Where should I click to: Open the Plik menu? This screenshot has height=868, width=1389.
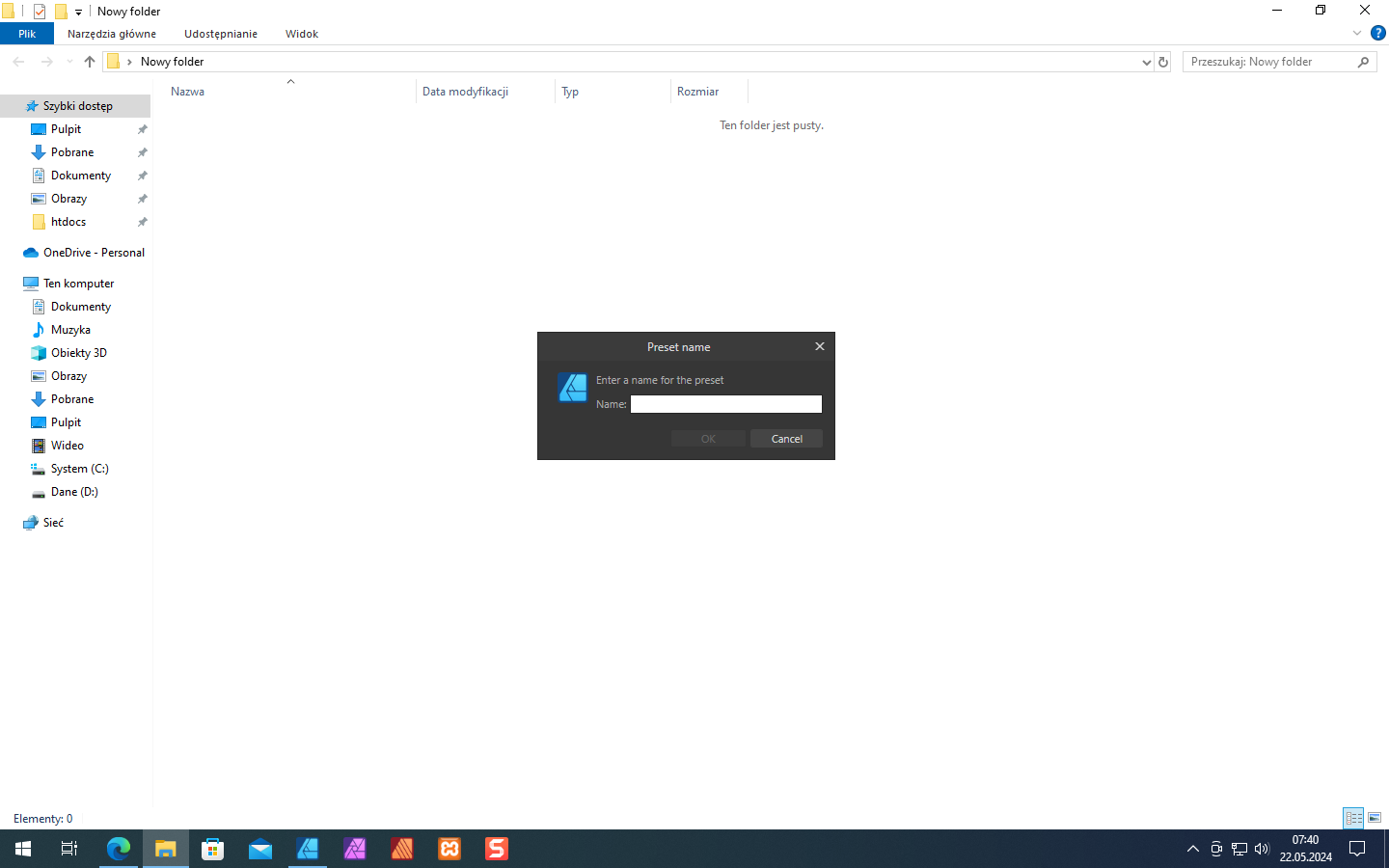point(26,33)
